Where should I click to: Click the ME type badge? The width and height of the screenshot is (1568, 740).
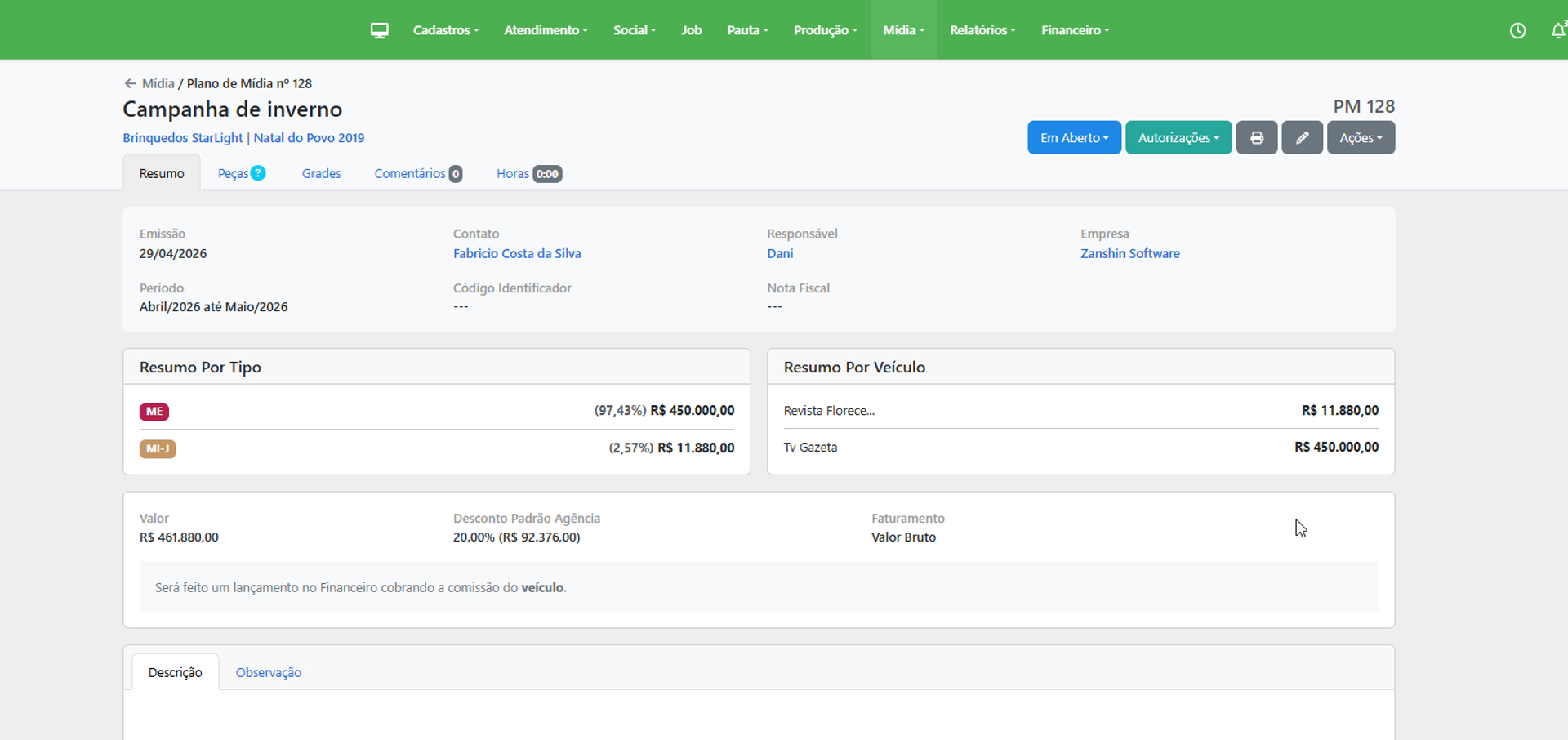pyautogui.click(x=154, y=412)
